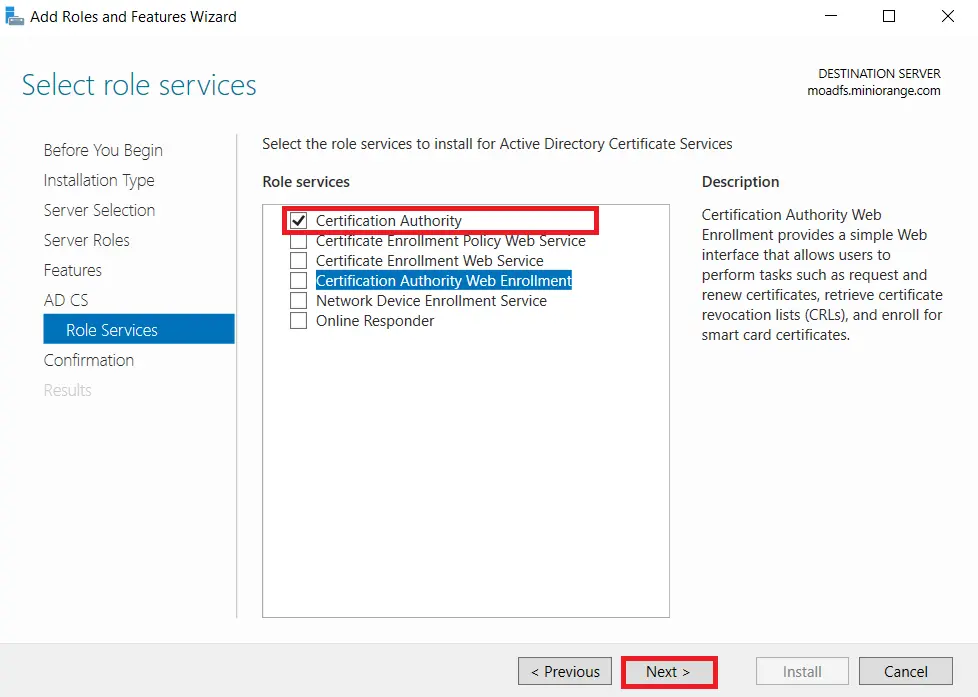Navigate to Server Selection

[x=99, y=210]
